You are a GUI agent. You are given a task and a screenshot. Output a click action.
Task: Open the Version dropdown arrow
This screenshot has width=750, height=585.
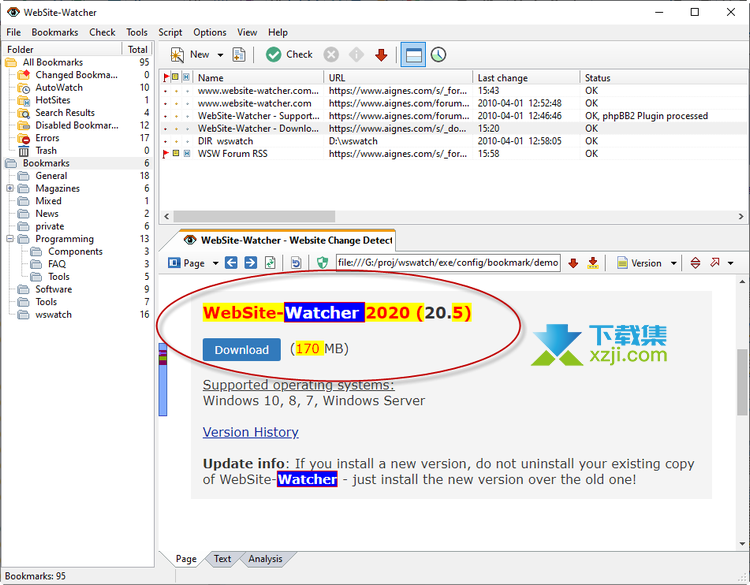(x=673, y=263)
